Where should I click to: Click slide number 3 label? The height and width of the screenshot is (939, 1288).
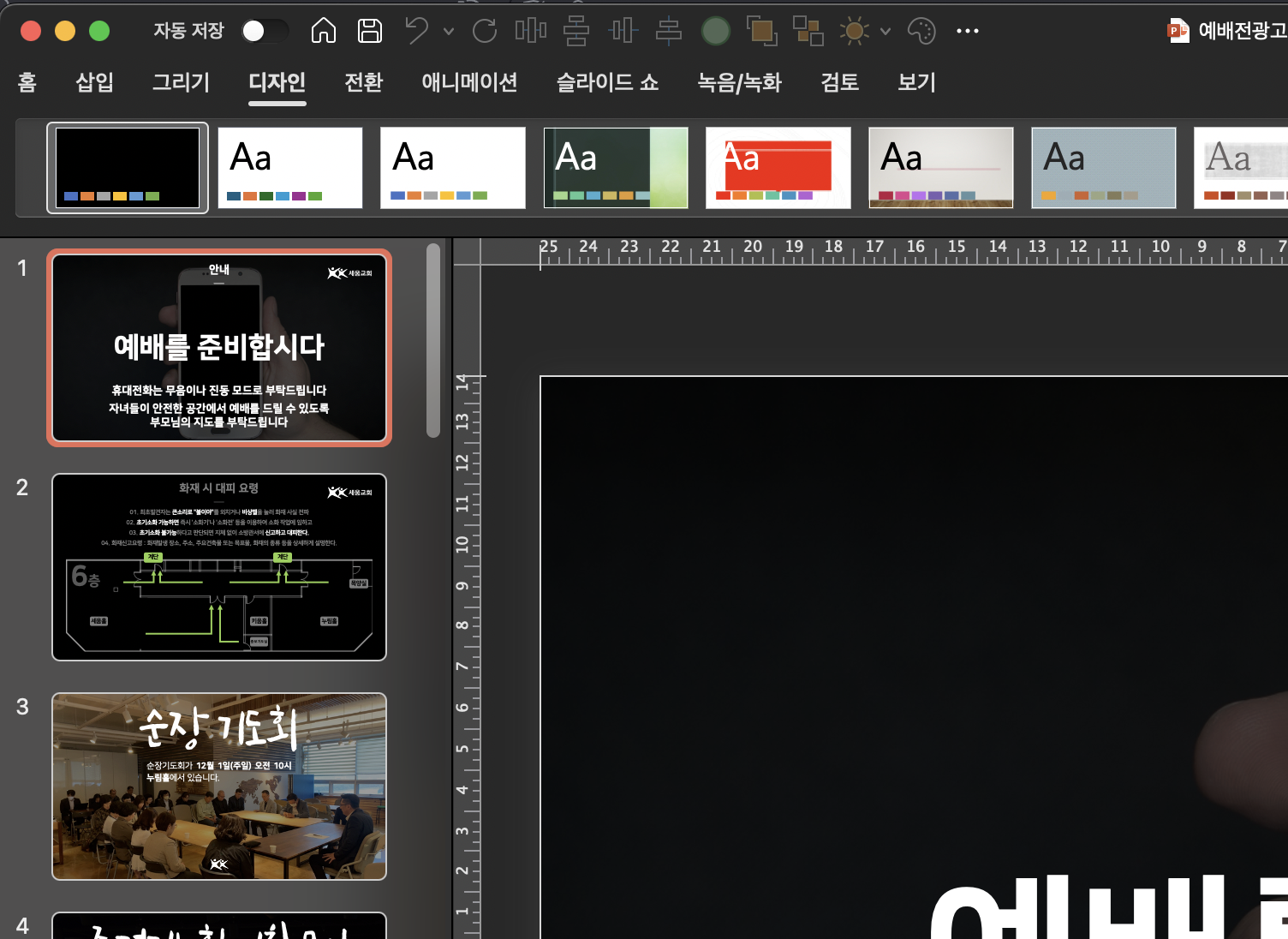pyautogui.click(x=22, y=707)
